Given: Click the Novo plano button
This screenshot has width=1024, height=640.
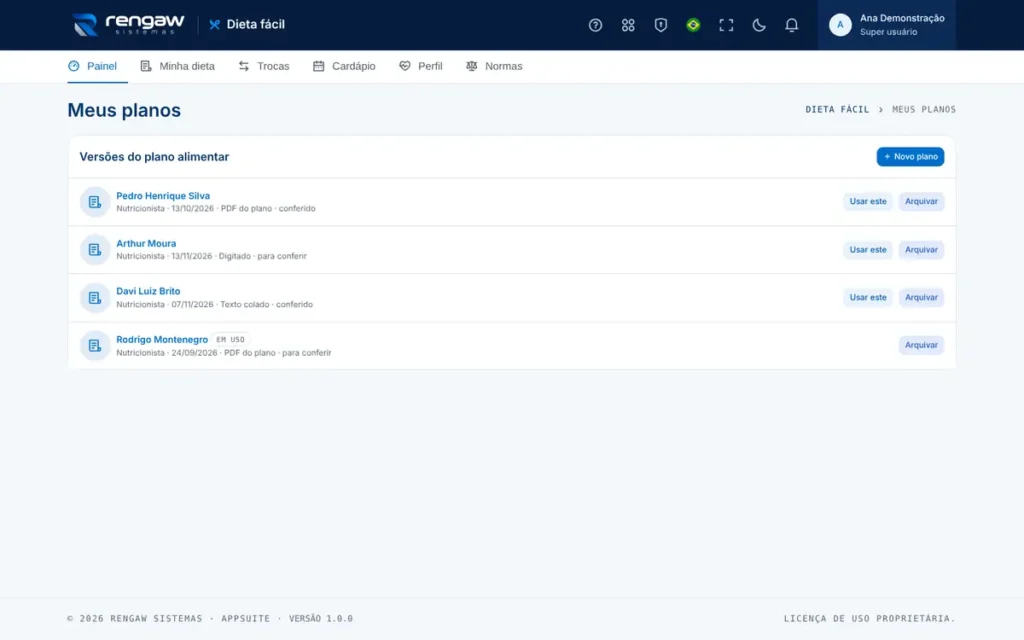Looking at the screenshot, I should (x=910, y=157).
